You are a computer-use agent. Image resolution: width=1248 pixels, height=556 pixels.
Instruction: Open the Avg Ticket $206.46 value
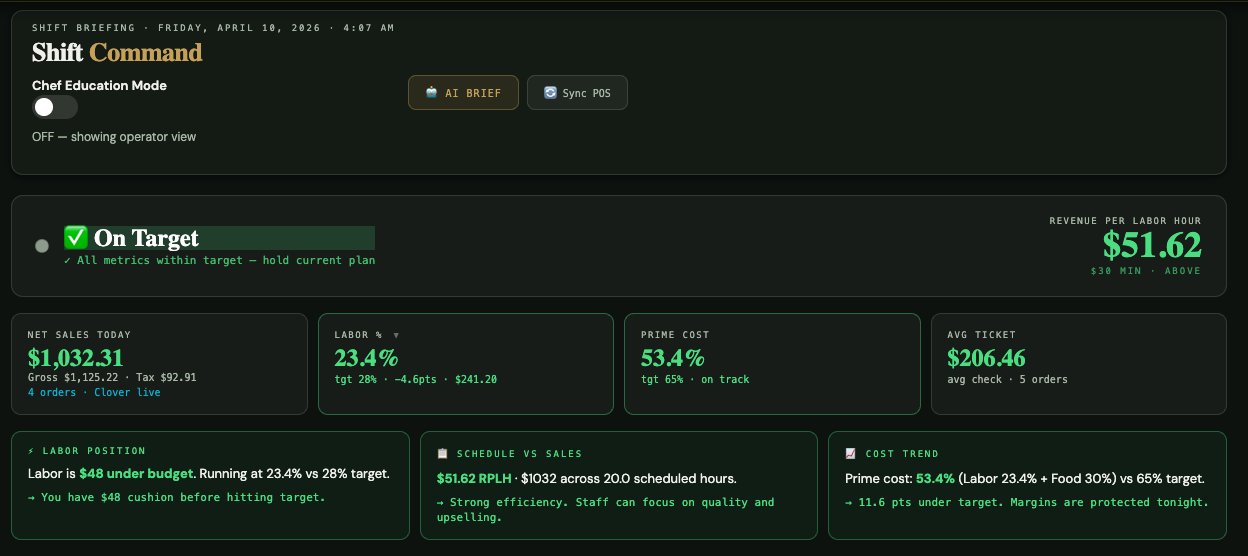click(986, 358)
